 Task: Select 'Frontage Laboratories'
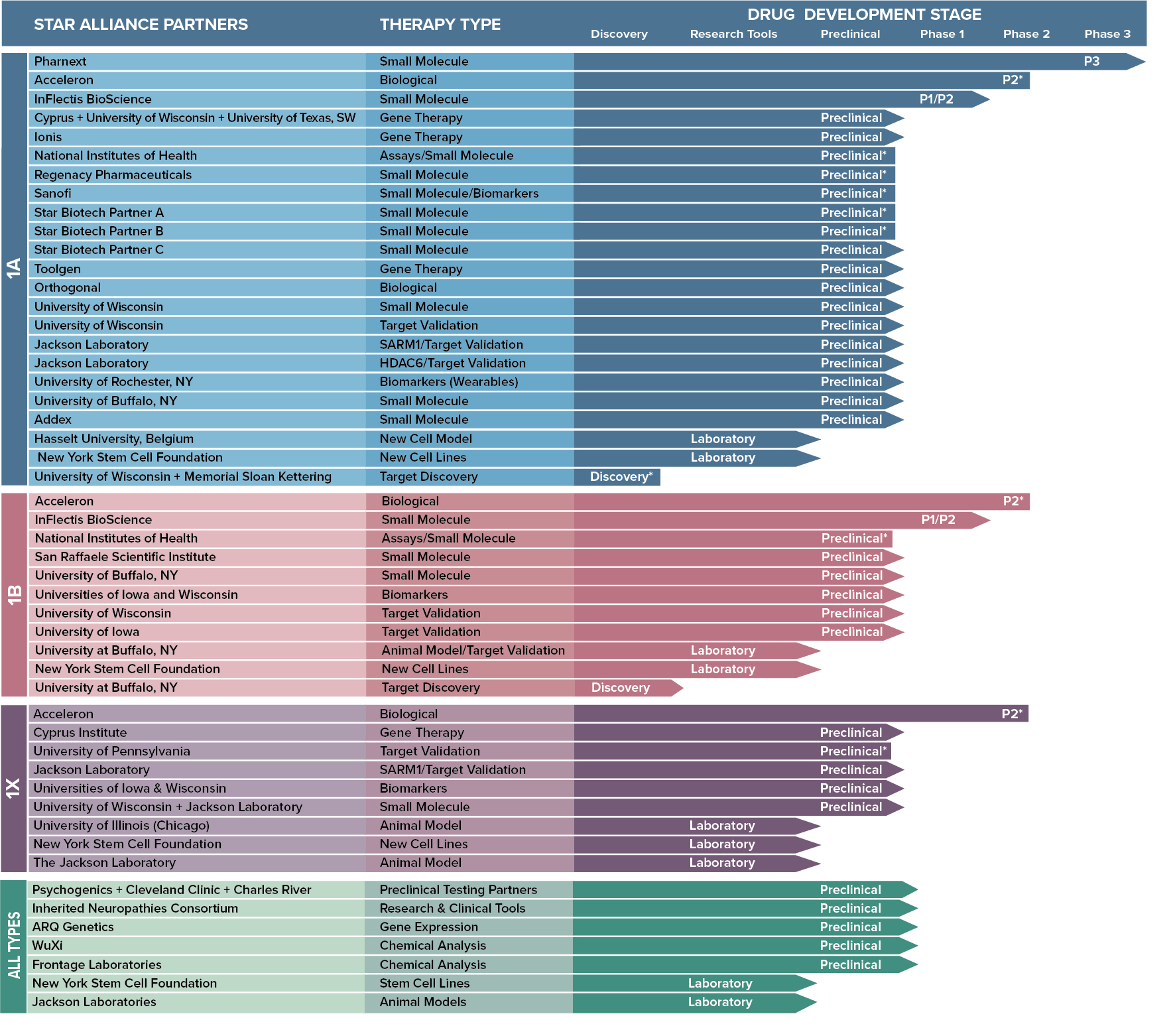click(x=97, y=965)
